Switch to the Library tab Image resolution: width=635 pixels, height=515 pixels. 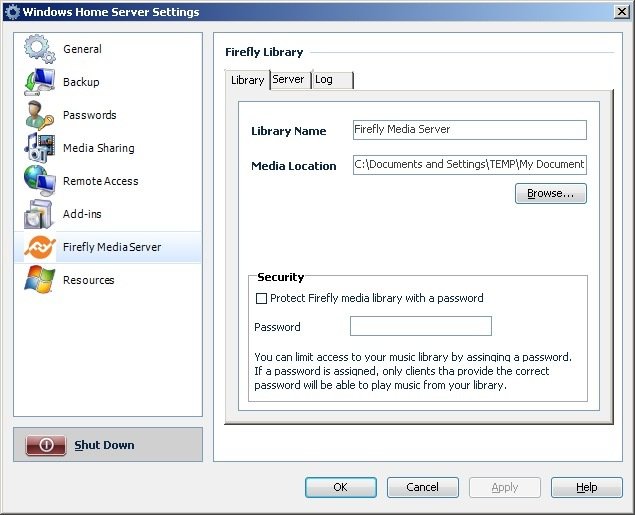(x=247, y=80)
